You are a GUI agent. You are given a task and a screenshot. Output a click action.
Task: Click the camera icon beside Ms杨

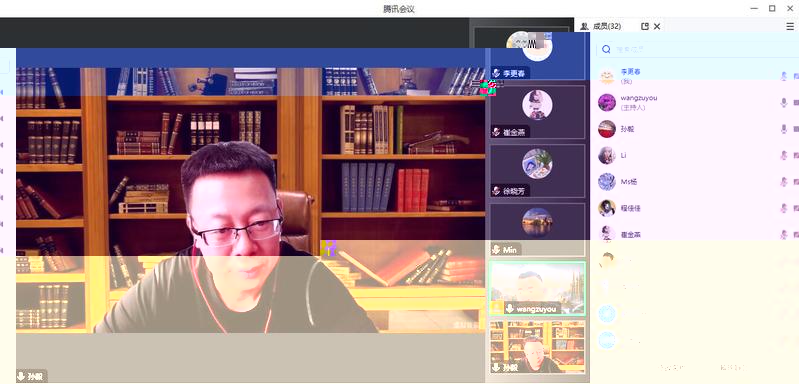(796, 182)
